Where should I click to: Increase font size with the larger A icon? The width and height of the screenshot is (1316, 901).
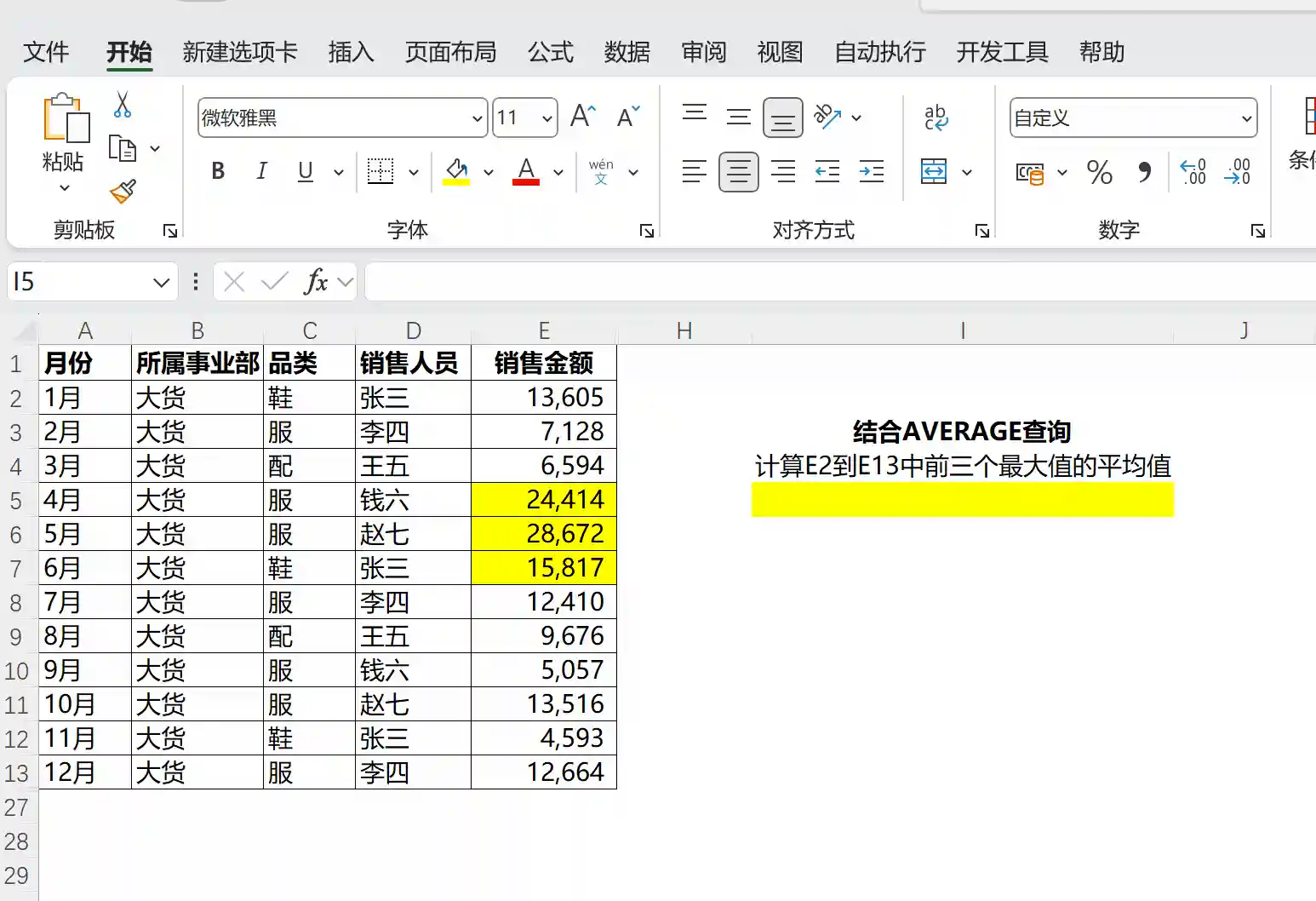pyautogui.click(x=583, y=117)
